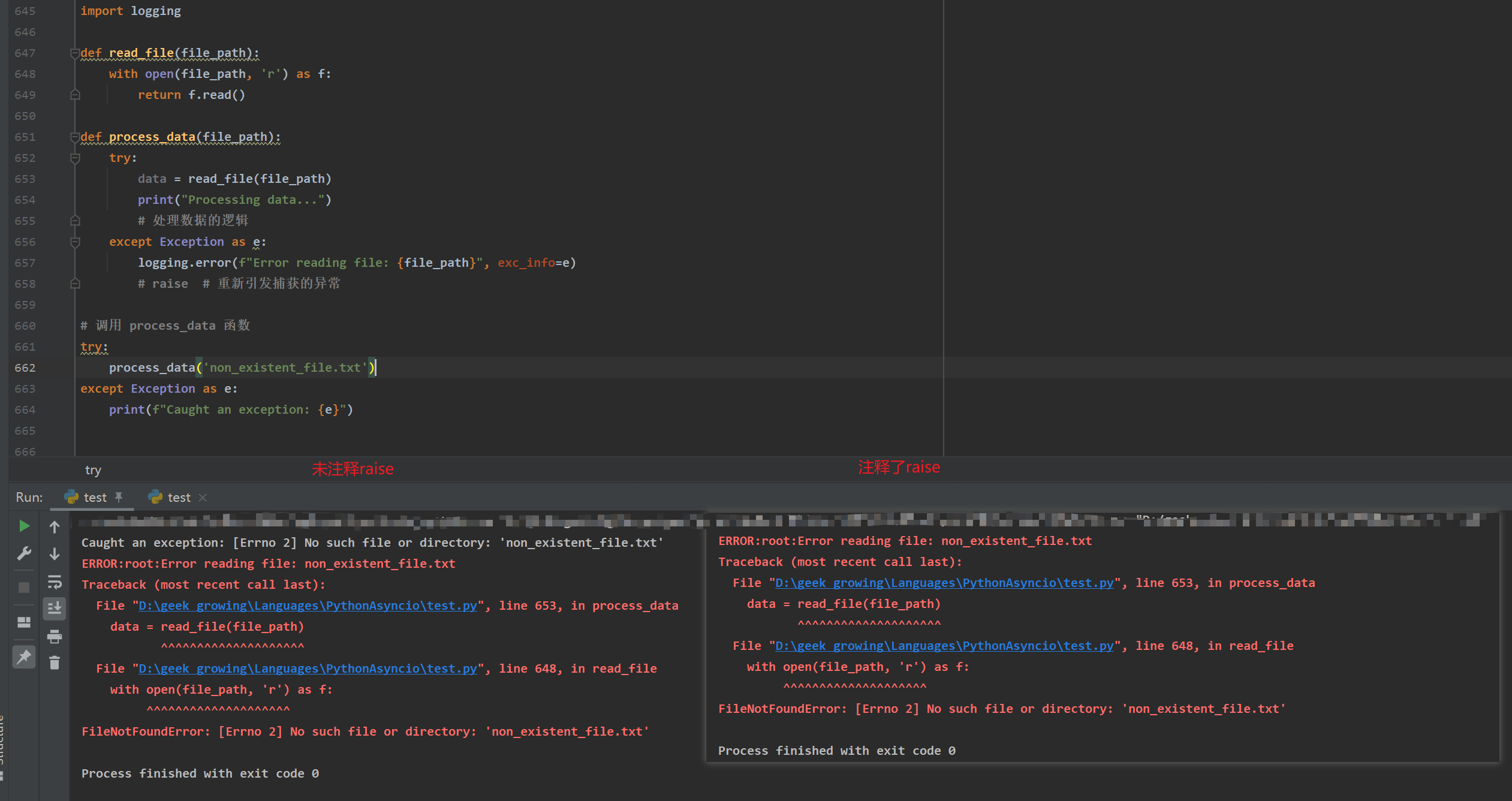Screen dimensions: 1512x801
Task: Click the Down the stack trace arrow
Action: (x=55, y=553)
